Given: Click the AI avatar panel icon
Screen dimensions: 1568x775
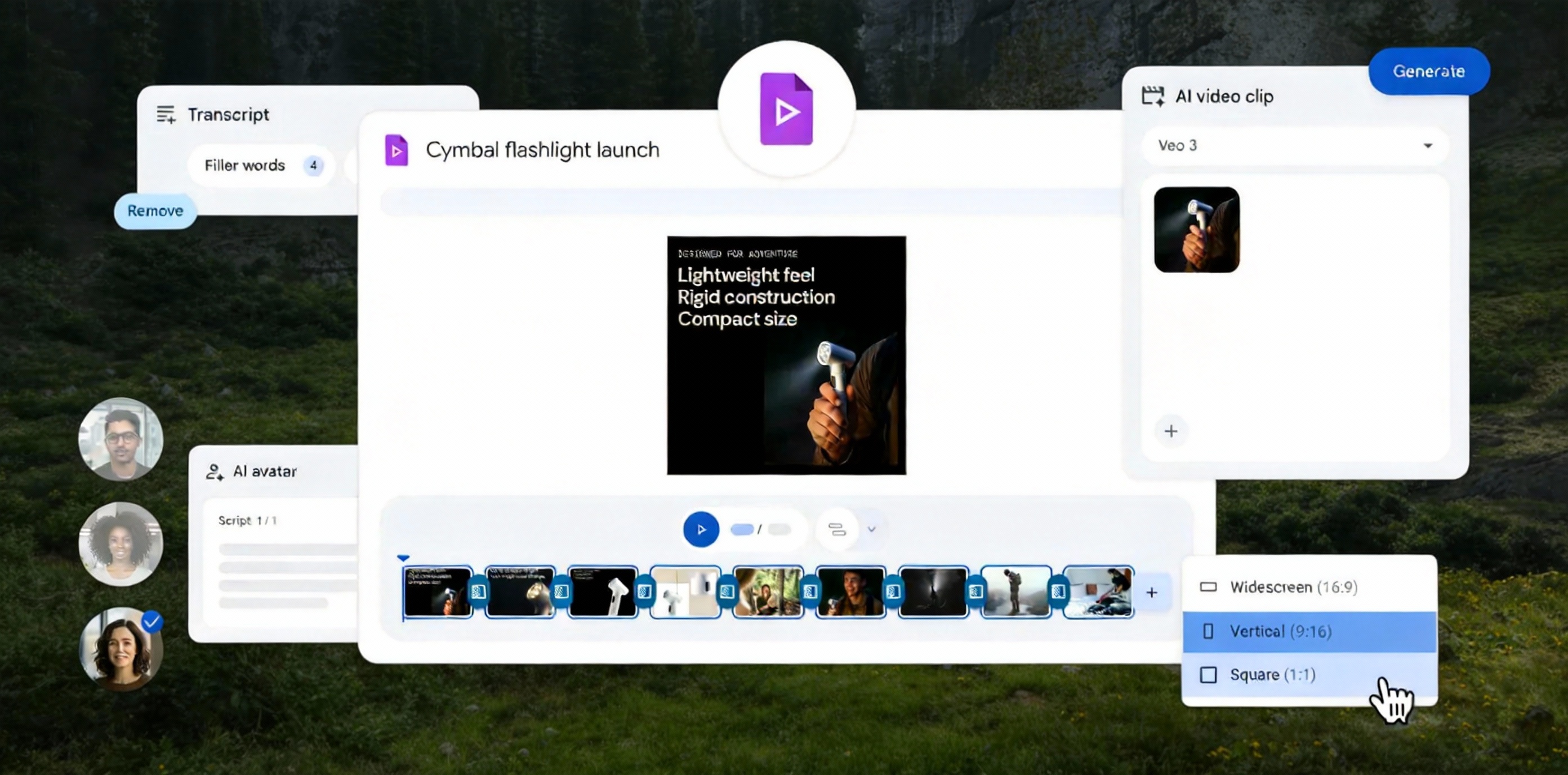Looking at the screenshot, I should [x=214, y=472].
